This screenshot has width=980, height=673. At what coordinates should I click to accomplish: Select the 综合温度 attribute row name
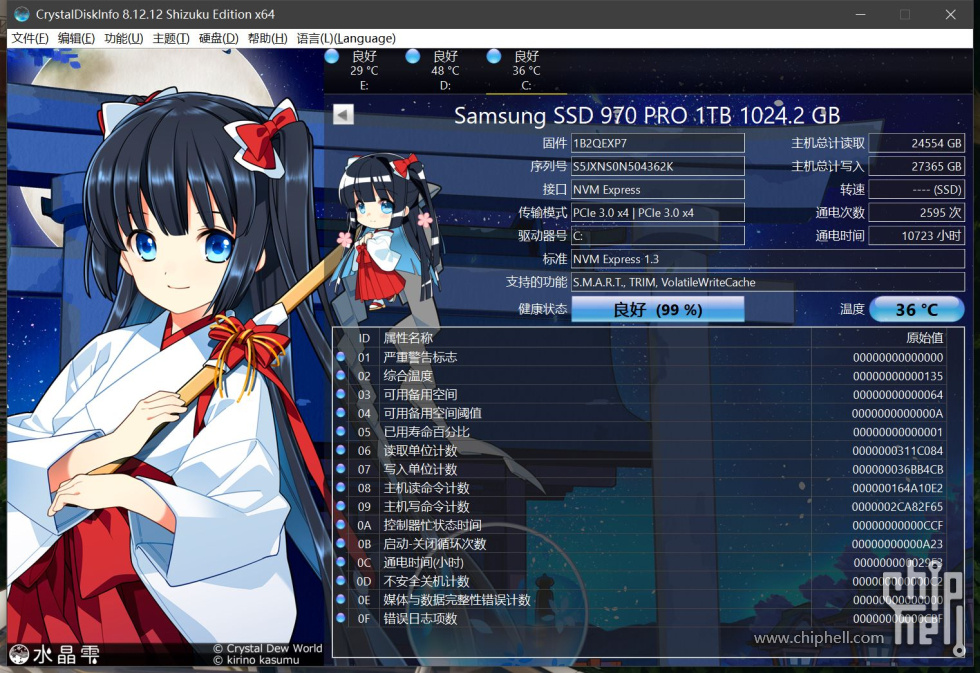tap(408, 376)
